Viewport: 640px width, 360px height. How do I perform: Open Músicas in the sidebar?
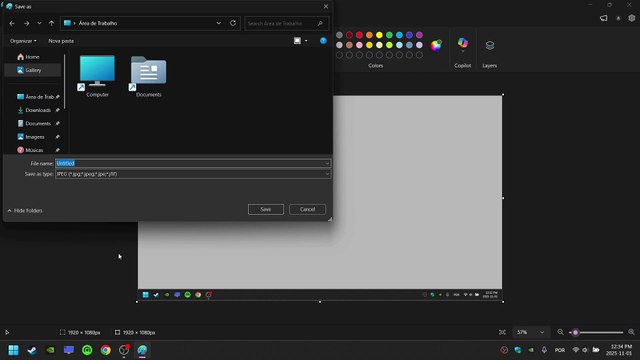38,150
